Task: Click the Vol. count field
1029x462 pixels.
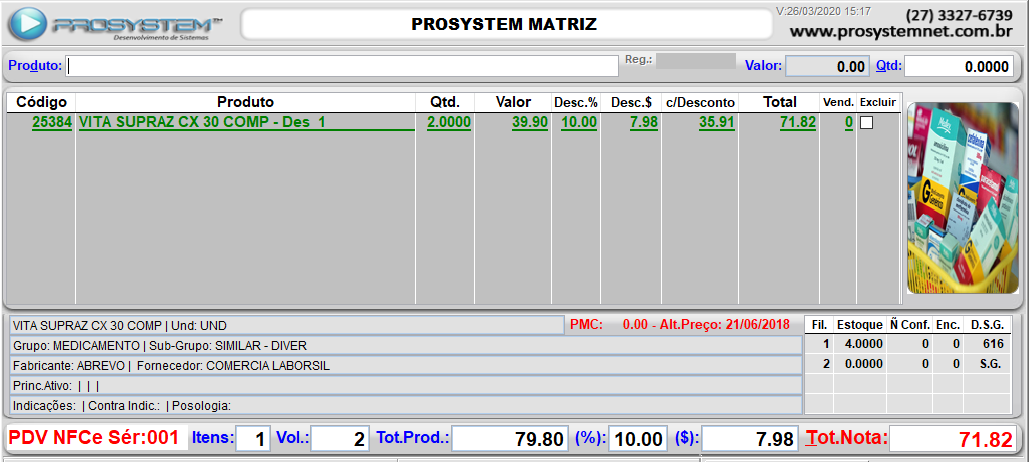Action: (340, 439)
